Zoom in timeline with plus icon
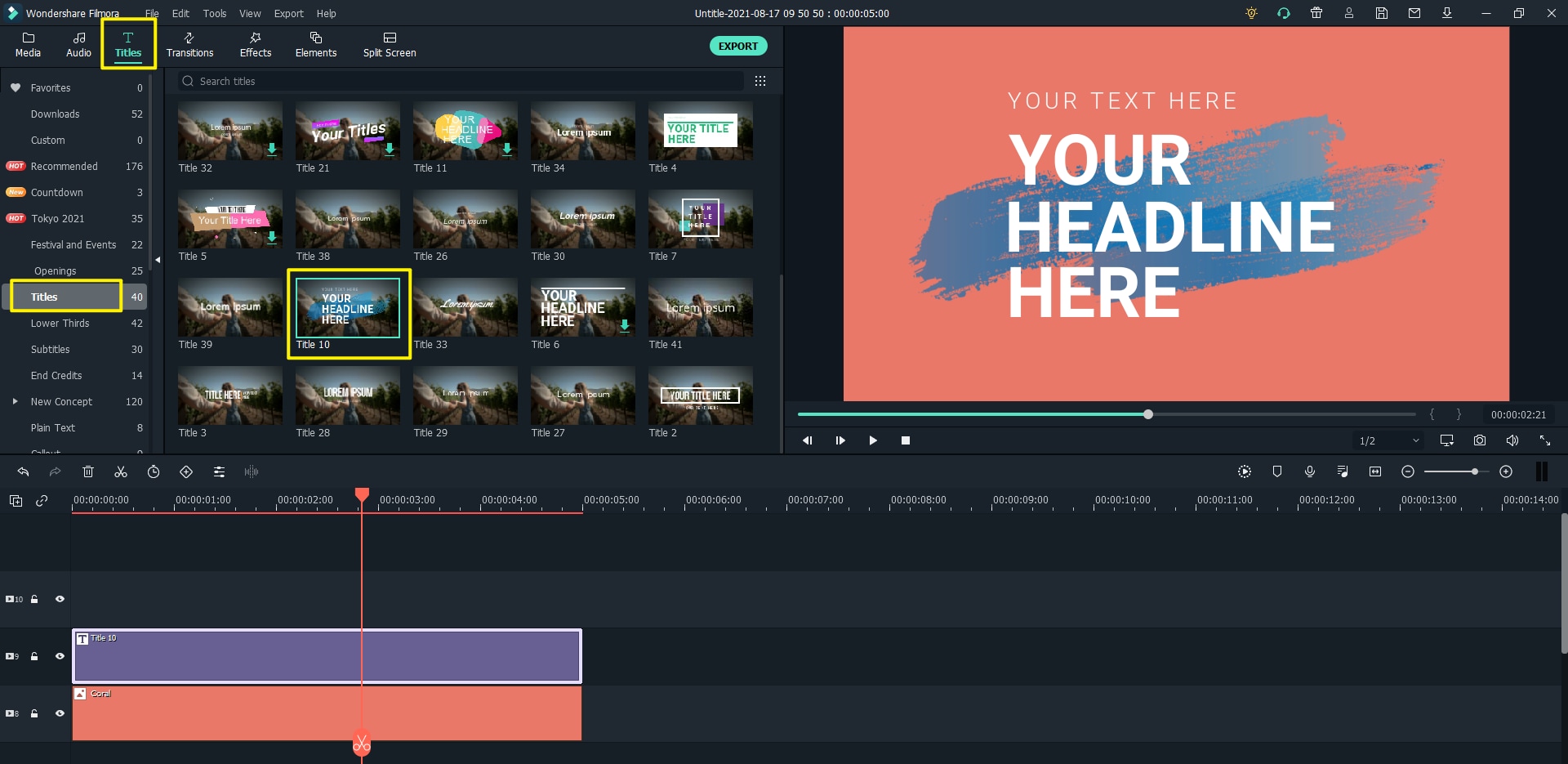This screenshot has height=764, width=1568. (x=1506, y=471)
